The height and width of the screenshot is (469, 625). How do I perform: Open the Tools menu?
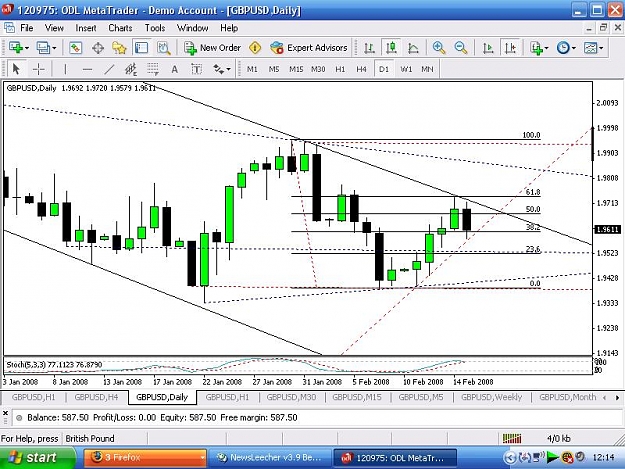pos(155,28)
